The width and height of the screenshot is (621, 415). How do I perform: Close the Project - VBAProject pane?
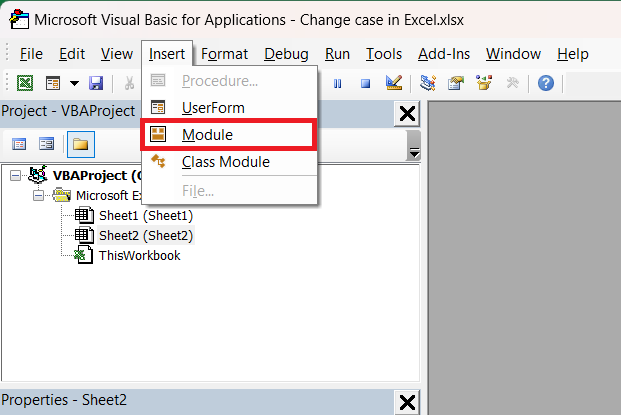tap(407, 114)
